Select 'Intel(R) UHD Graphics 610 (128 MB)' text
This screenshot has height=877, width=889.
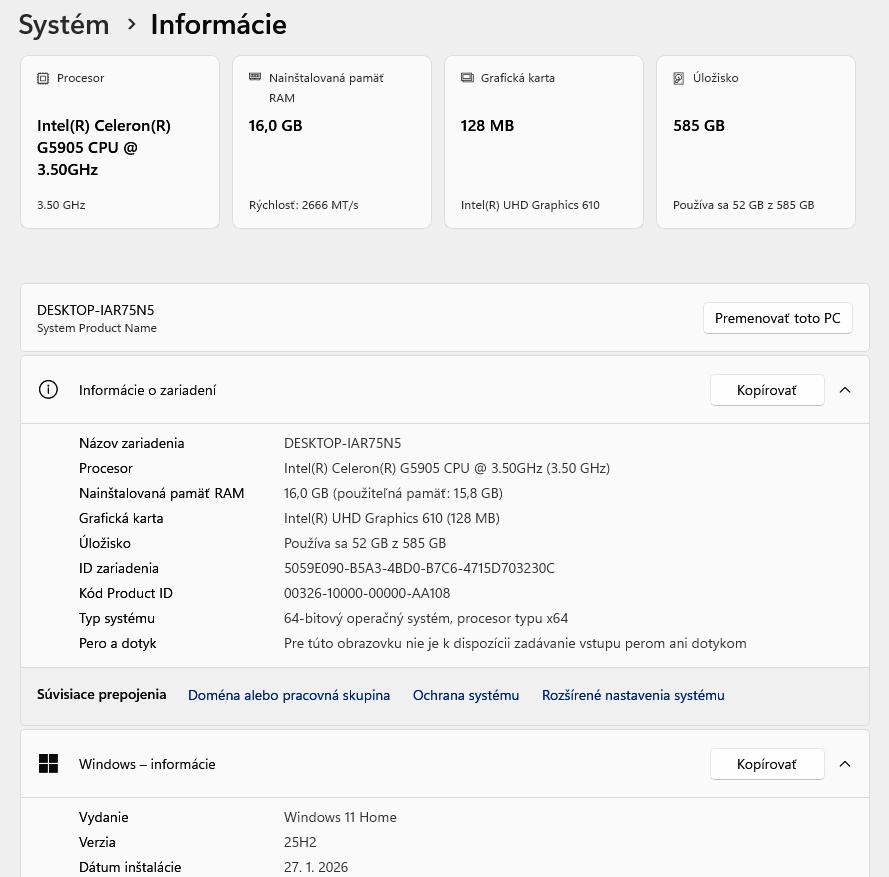391,518
